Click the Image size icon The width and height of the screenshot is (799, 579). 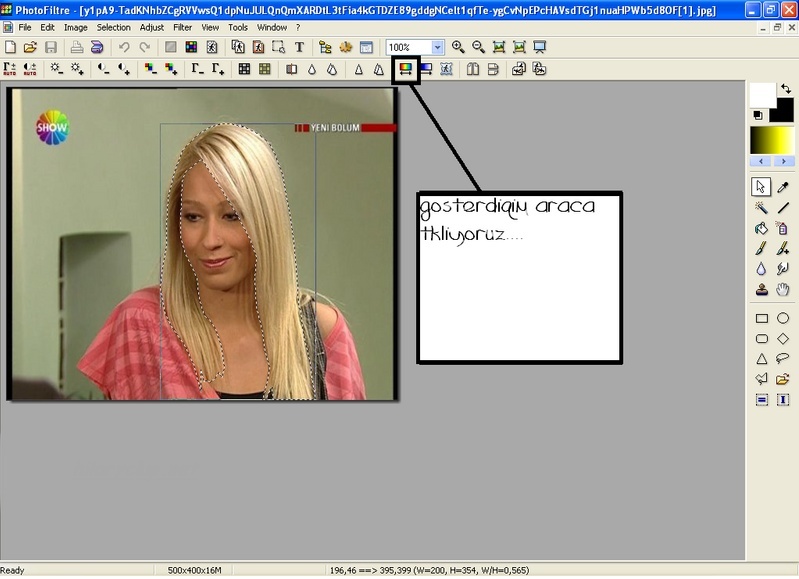(238, 47)
